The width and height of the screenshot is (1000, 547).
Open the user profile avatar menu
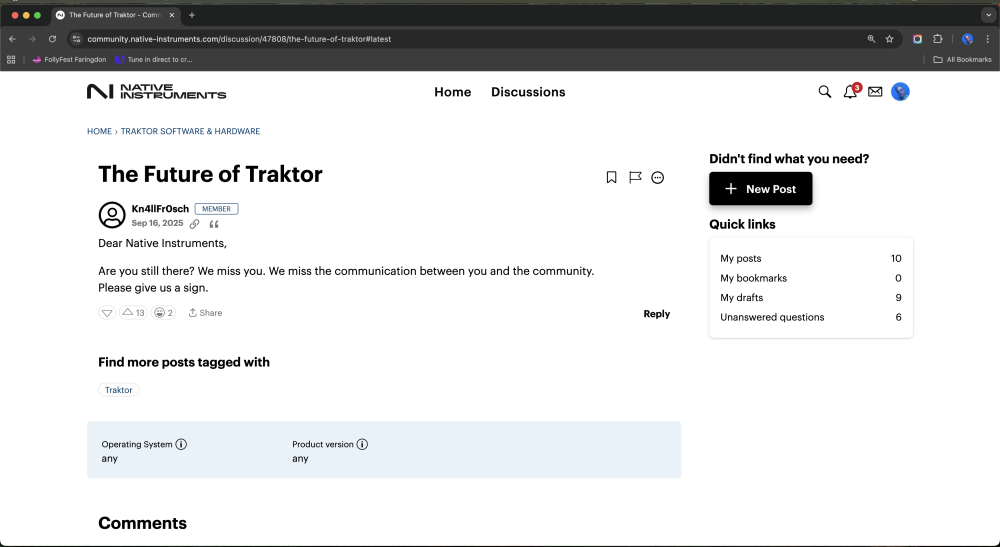[900, 92]
